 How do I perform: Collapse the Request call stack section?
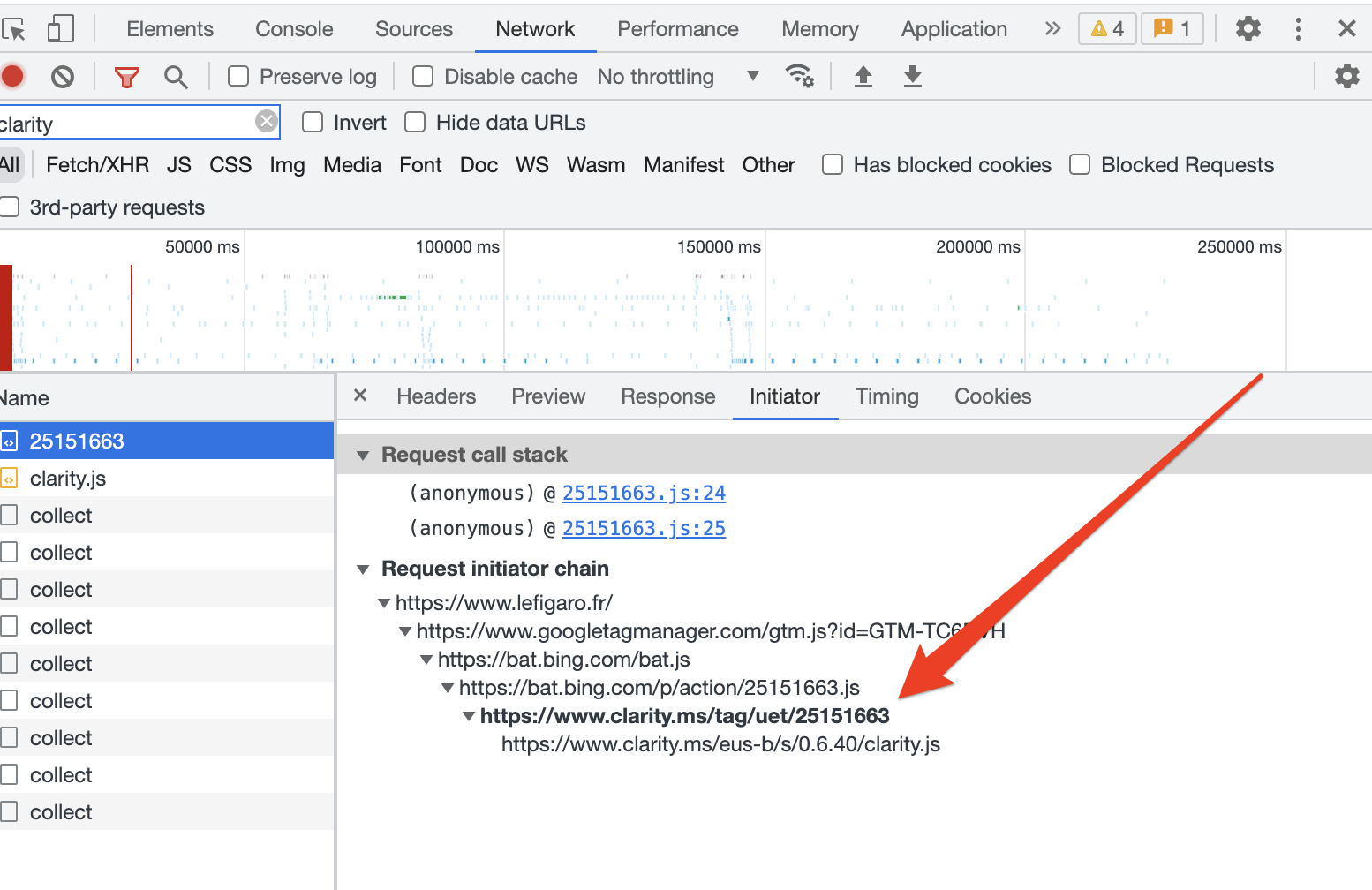(x=362, y=456)
